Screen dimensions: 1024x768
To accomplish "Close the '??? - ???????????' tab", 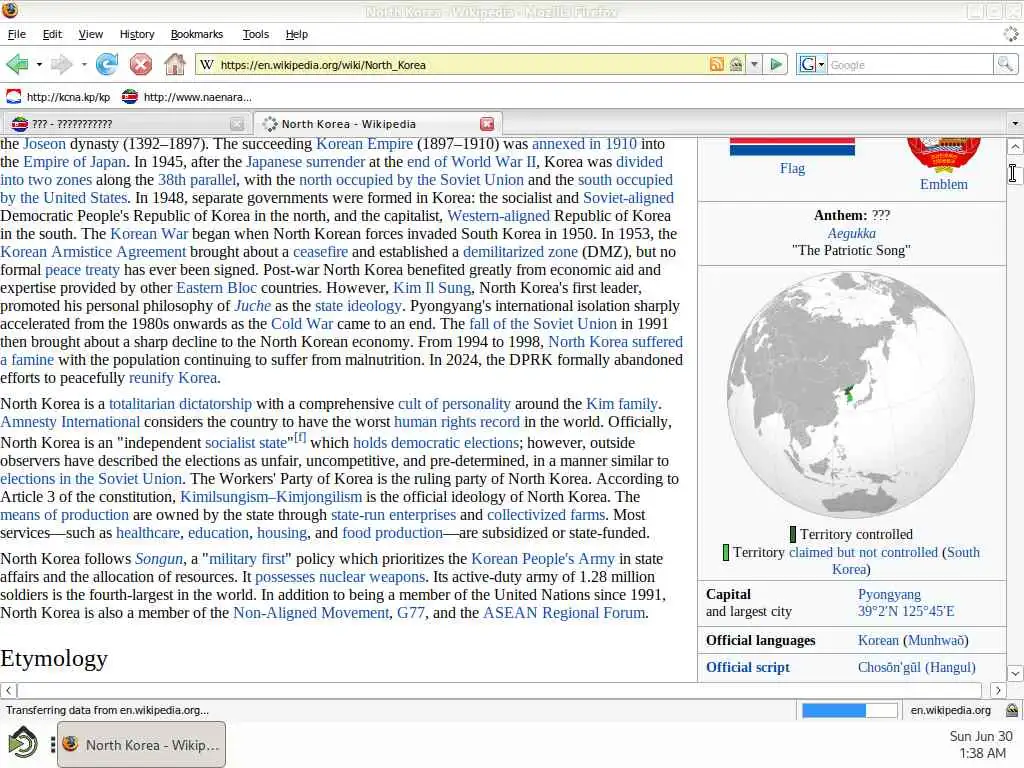I will pyautogui.click(x=237, y=124).
